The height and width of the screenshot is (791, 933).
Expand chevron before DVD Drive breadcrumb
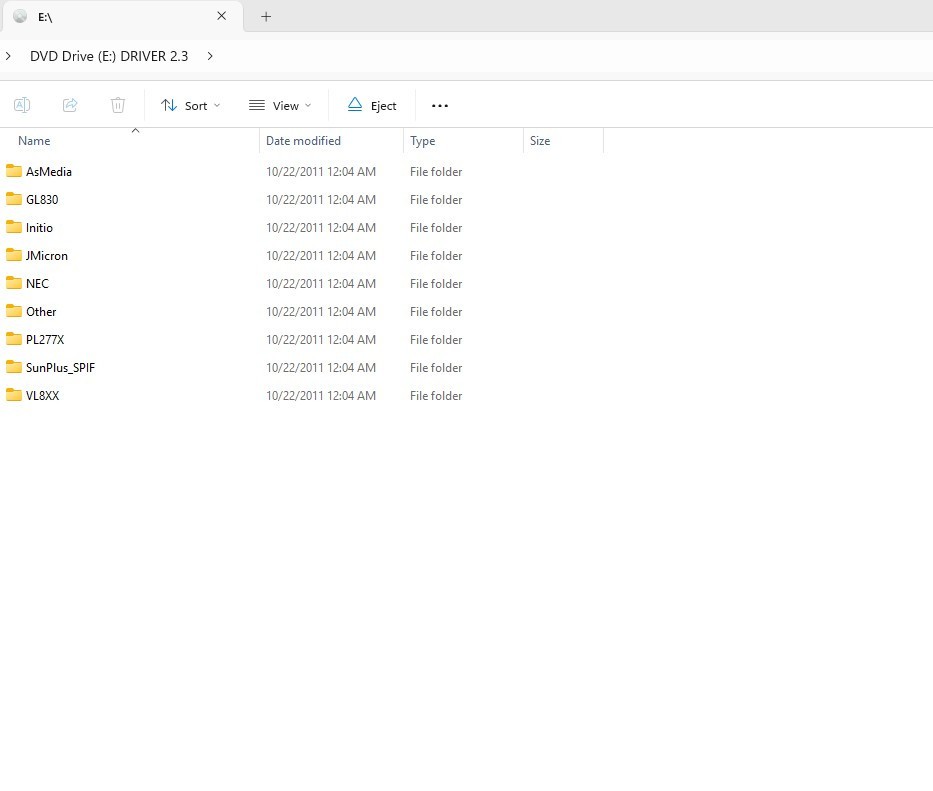click(x=8, y=56)
